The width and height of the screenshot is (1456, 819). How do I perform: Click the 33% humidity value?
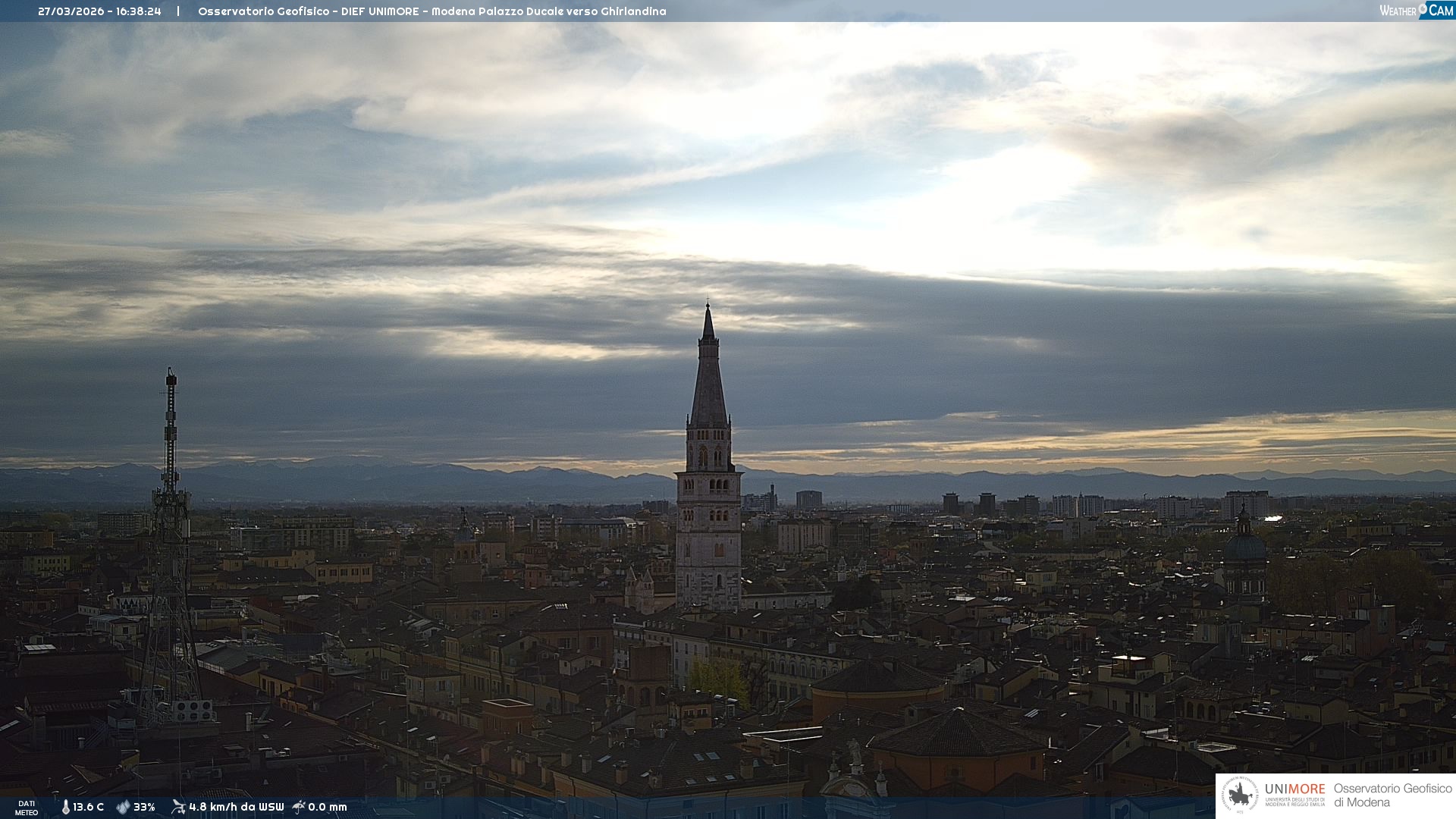click(144, 807)
